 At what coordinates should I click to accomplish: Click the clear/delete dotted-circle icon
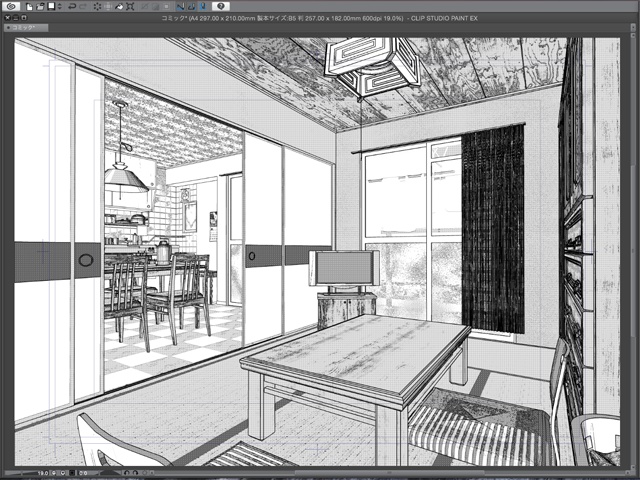98,7
